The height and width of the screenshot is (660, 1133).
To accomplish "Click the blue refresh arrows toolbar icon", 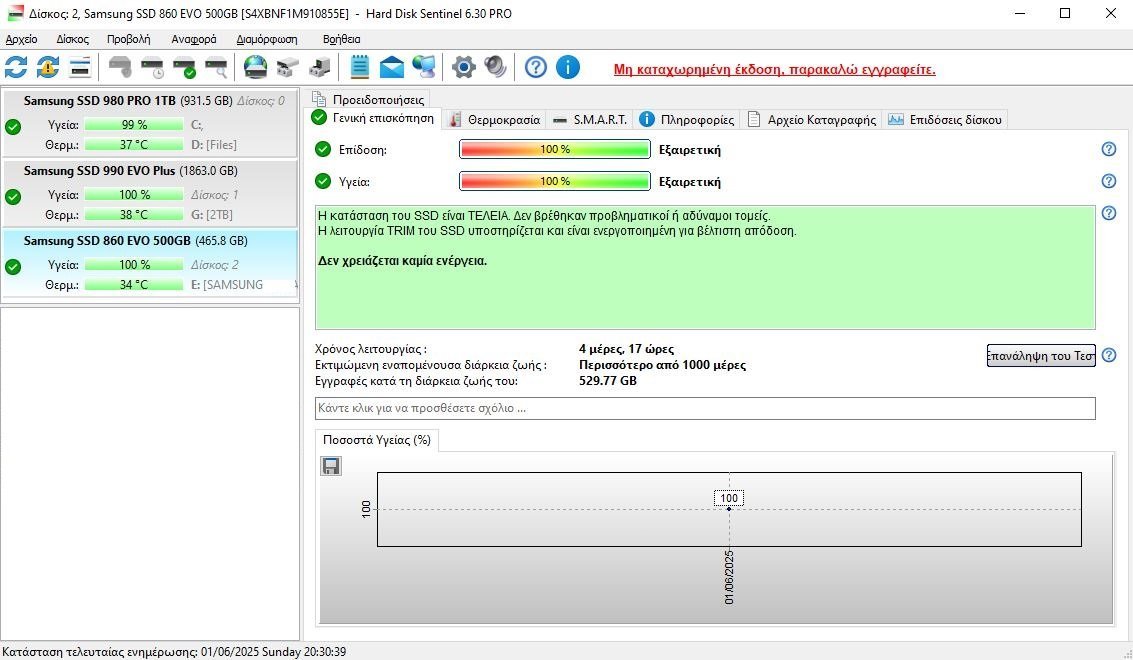I will 16,67.
